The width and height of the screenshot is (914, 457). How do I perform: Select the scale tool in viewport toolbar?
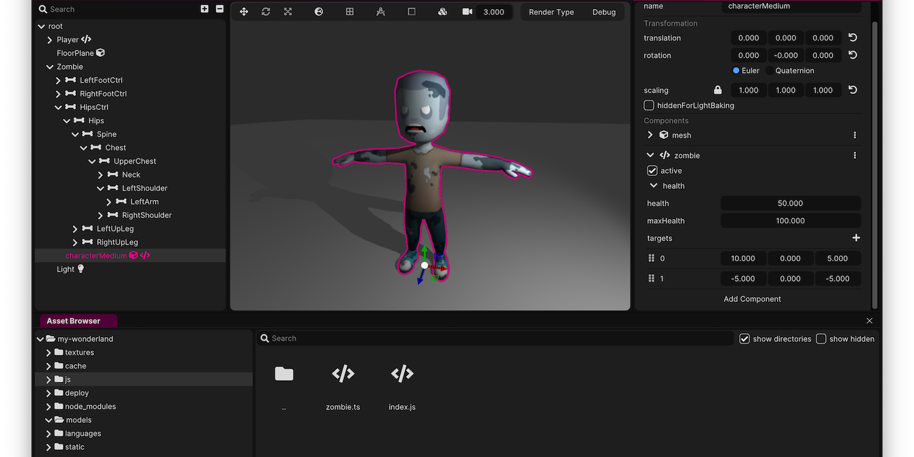point(288,12)
